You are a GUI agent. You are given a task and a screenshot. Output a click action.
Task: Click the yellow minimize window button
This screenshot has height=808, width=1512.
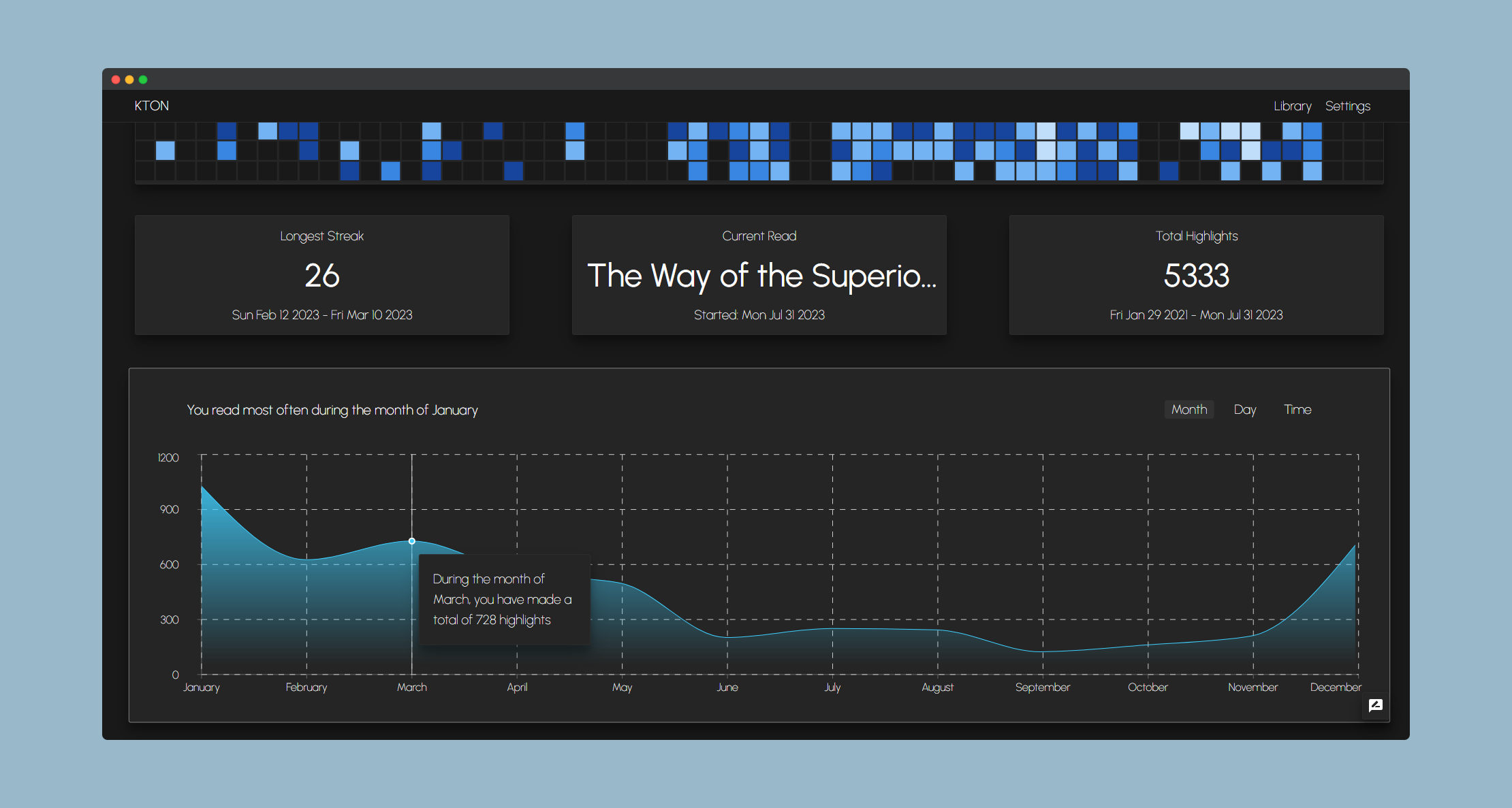point(129,80)
